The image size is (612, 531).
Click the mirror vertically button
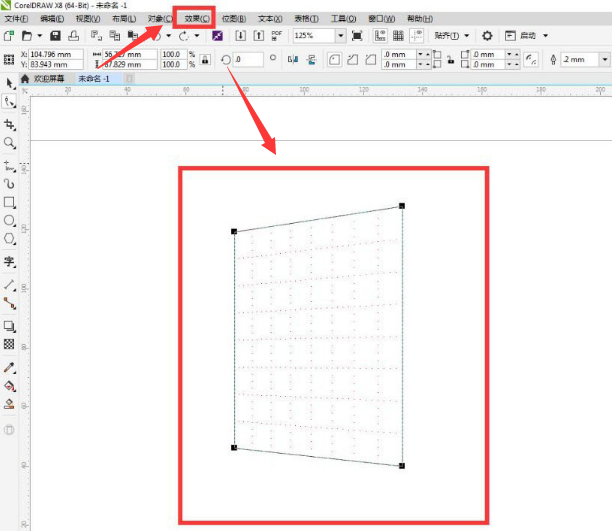click(x=311, y=59)
